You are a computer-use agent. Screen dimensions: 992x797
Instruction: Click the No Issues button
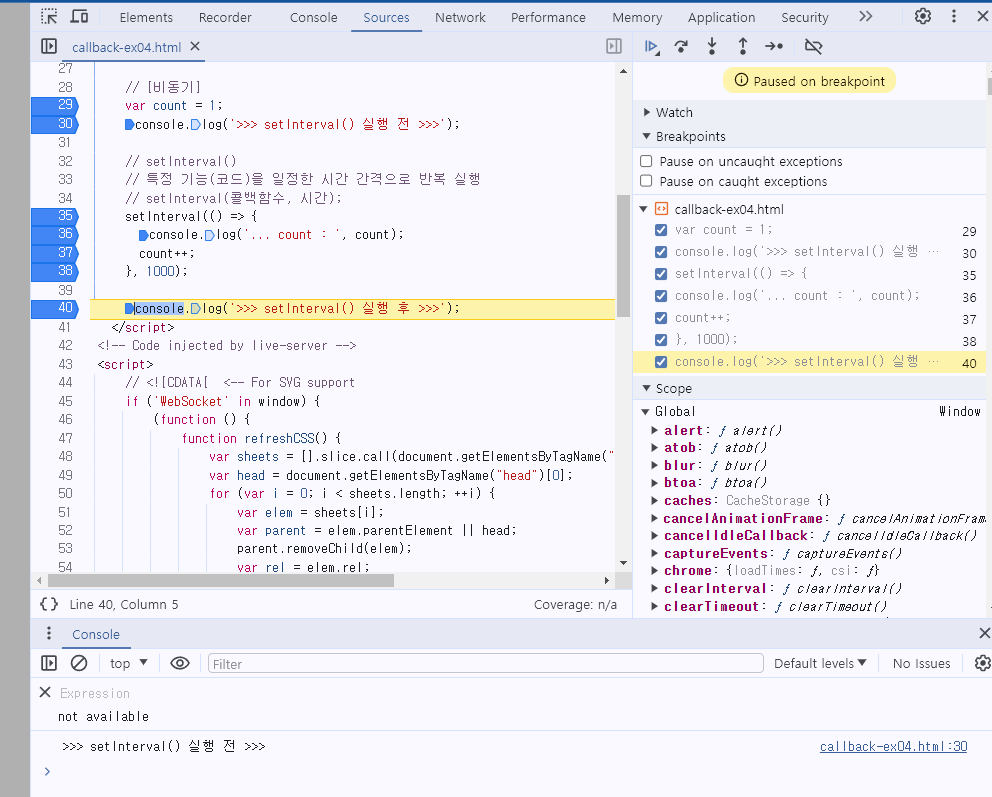(921, 663)
